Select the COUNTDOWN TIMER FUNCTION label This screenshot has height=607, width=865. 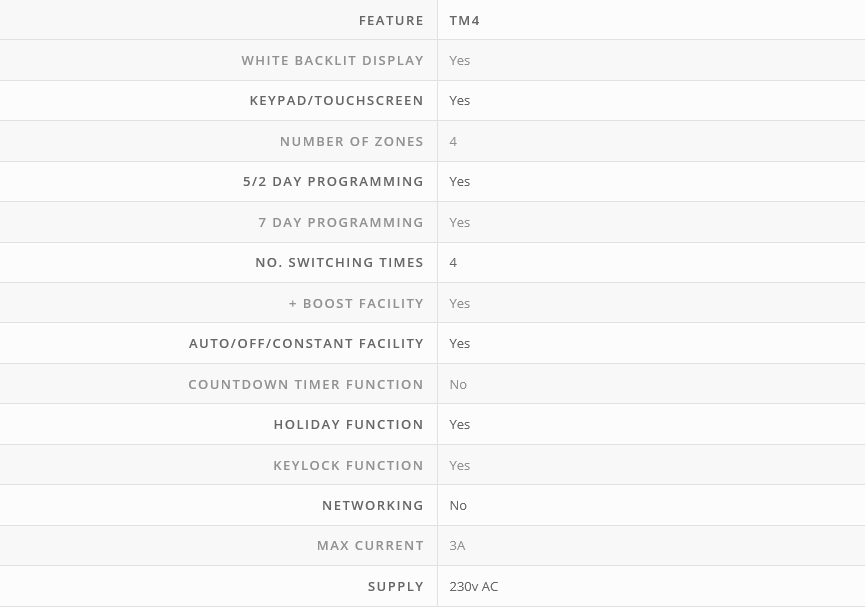tap(305, 384)
